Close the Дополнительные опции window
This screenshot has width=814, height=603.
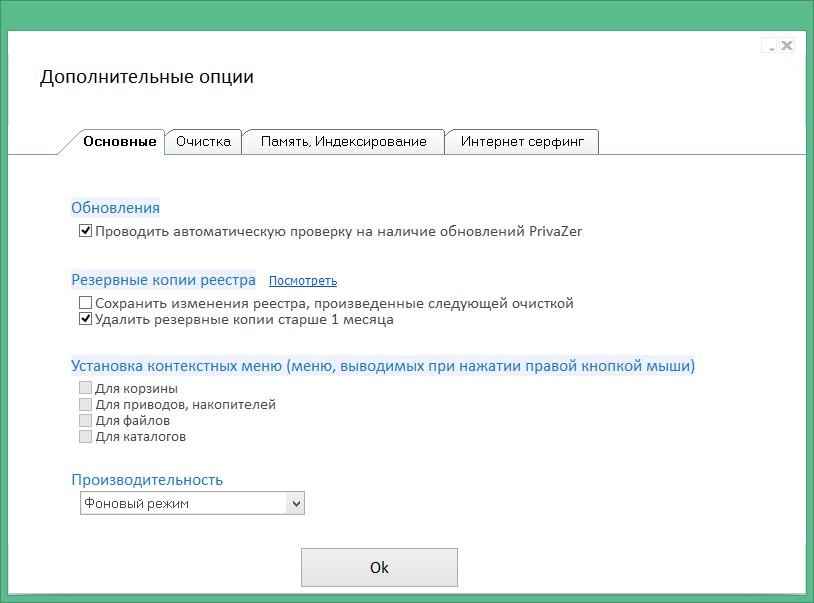point(787,45)
